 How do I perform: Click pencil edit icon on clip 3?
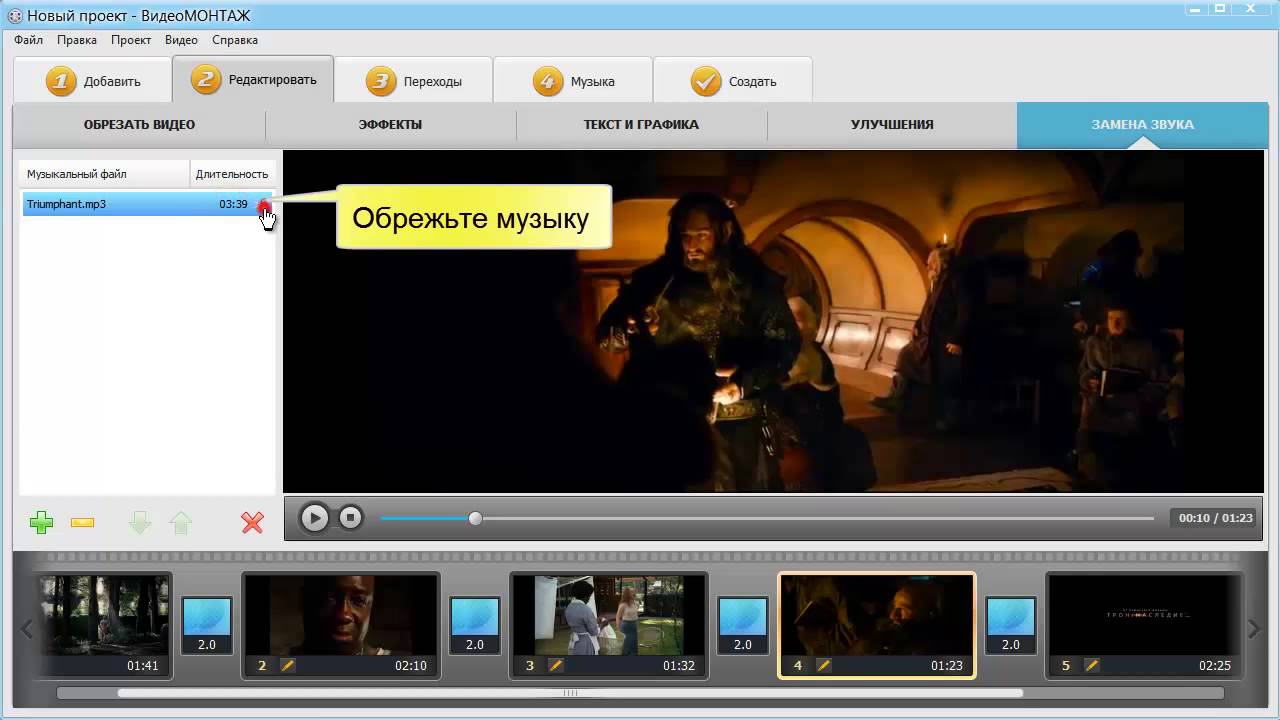556,665
